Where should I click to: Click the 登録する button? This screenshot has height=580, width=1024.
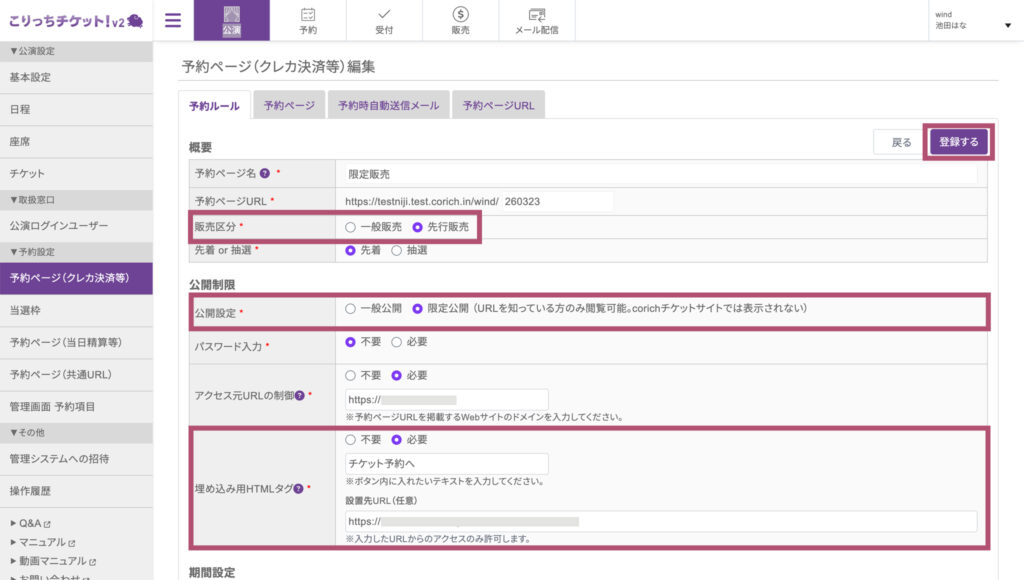[x=960, y=142]
